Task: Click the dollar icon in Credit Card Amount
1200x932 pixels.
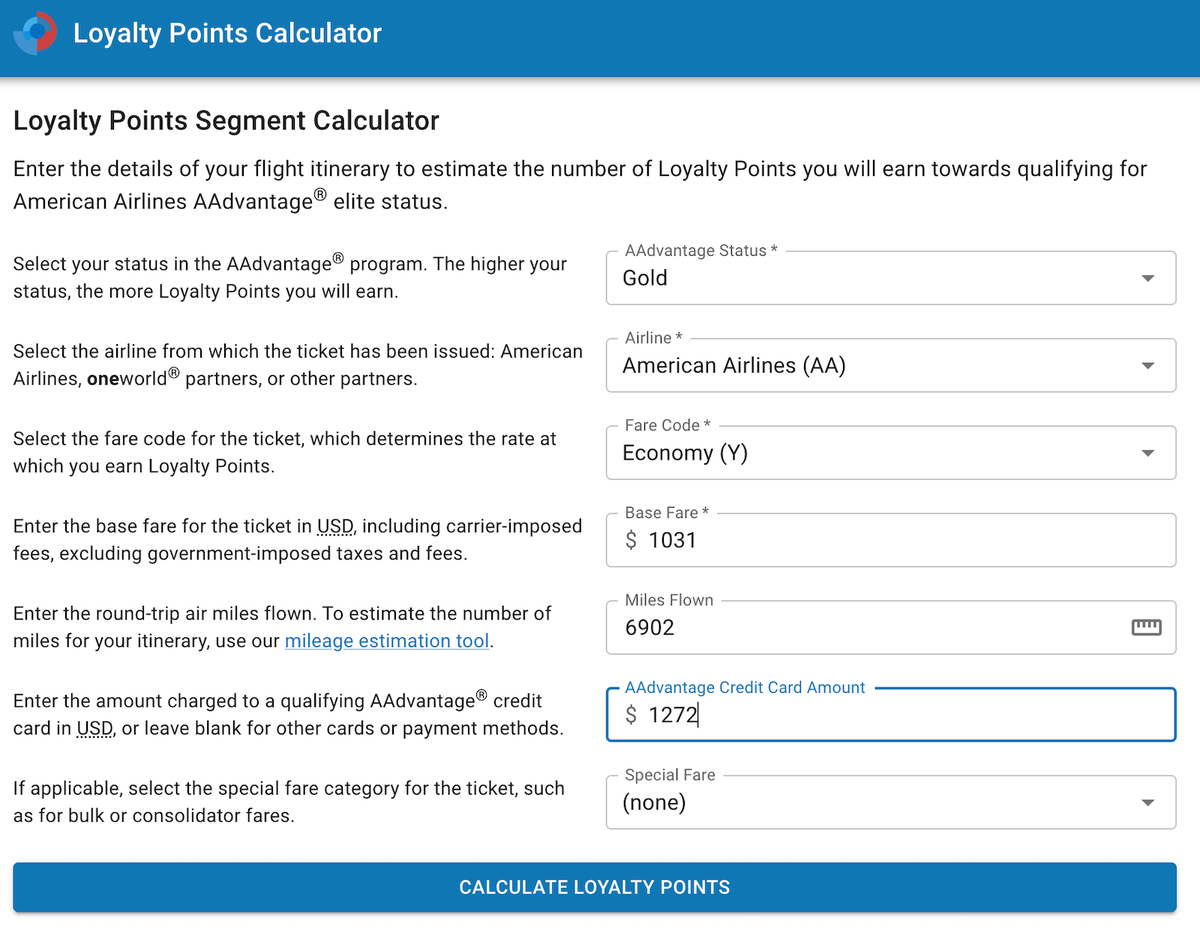Action: tap(631, 714)
